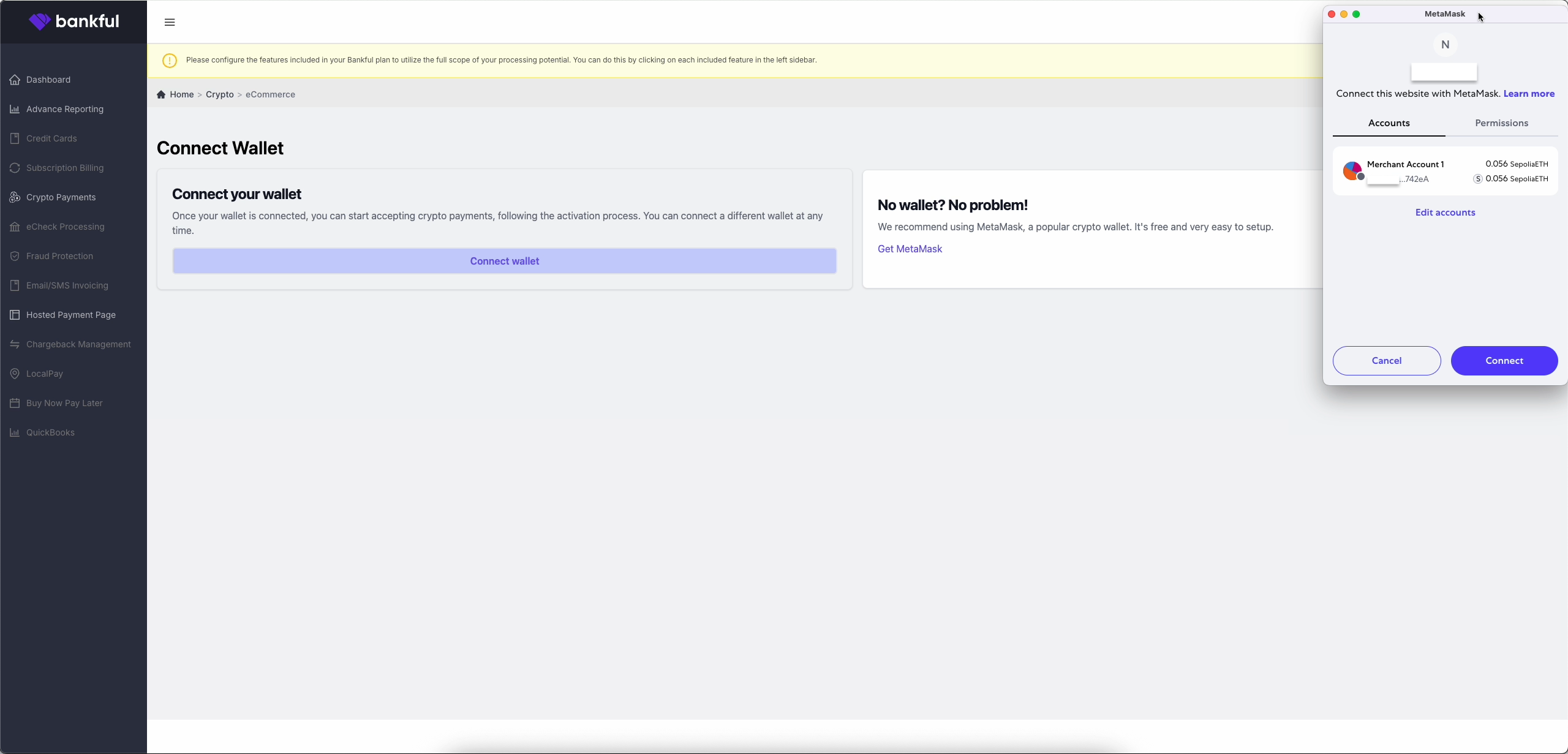The image size is (1568, 754).
Task: Click the Connect wallet button
Action: 504,261
